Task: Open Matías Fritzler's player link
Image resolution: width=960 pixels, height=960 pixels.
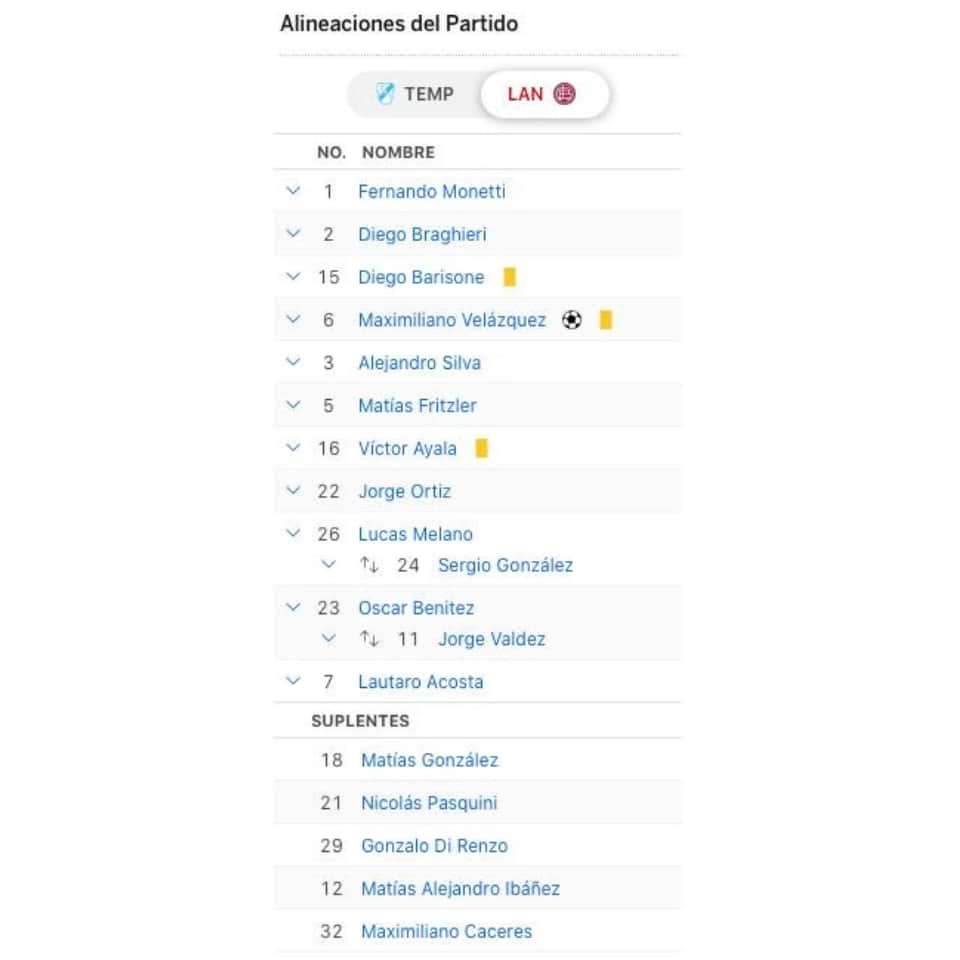Action: [x=418, y=405]
